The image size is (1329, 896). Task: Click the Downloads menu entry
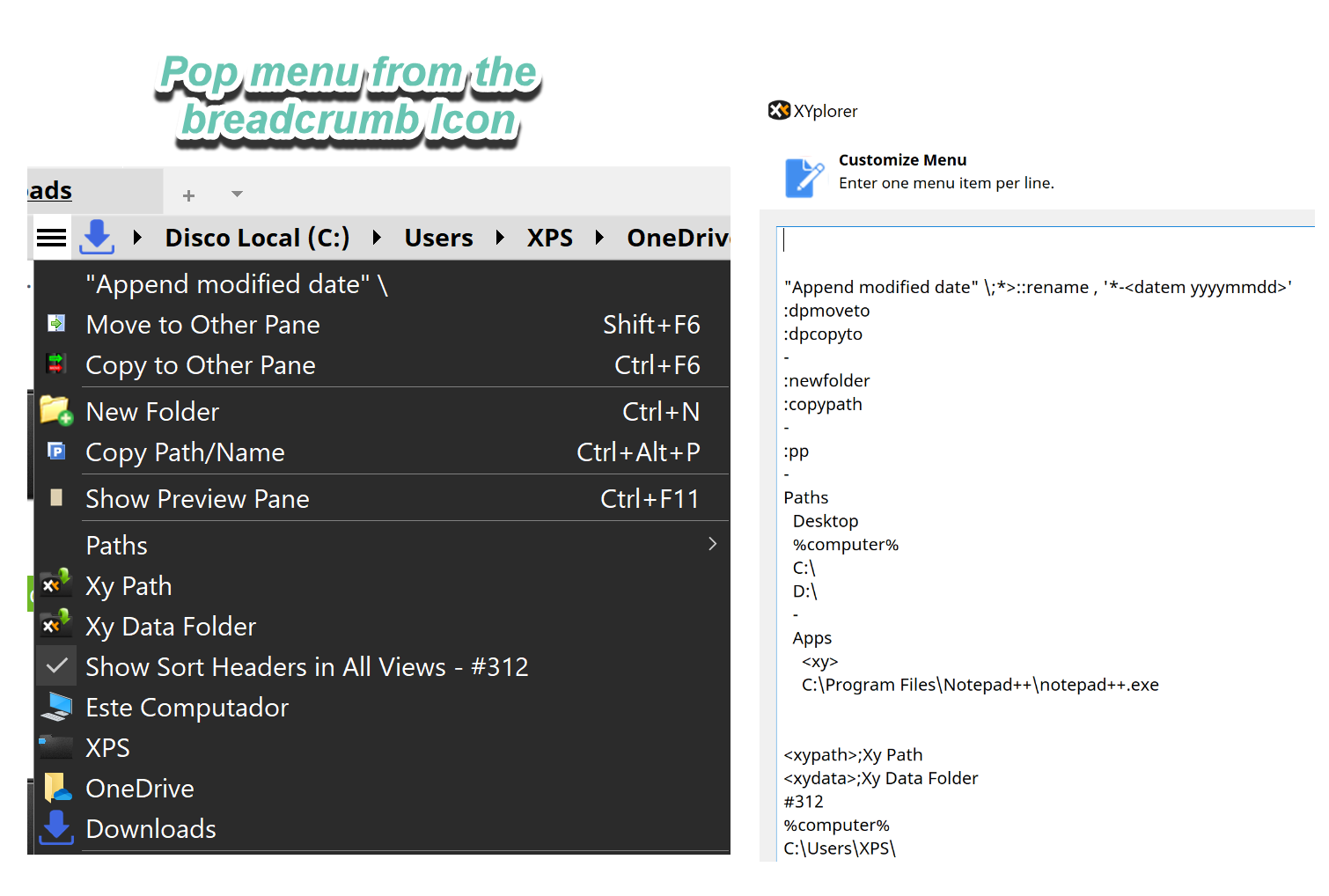[x=151, y=828]
